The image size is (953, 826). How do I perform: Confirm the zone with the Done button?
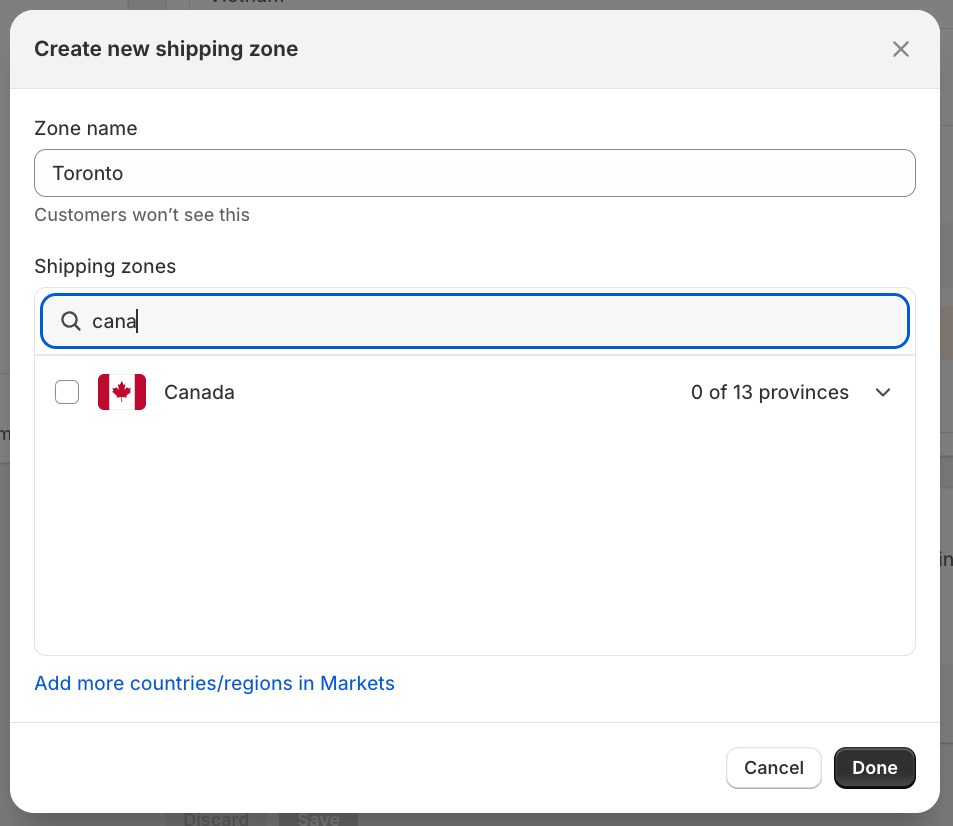pos(874,768)
